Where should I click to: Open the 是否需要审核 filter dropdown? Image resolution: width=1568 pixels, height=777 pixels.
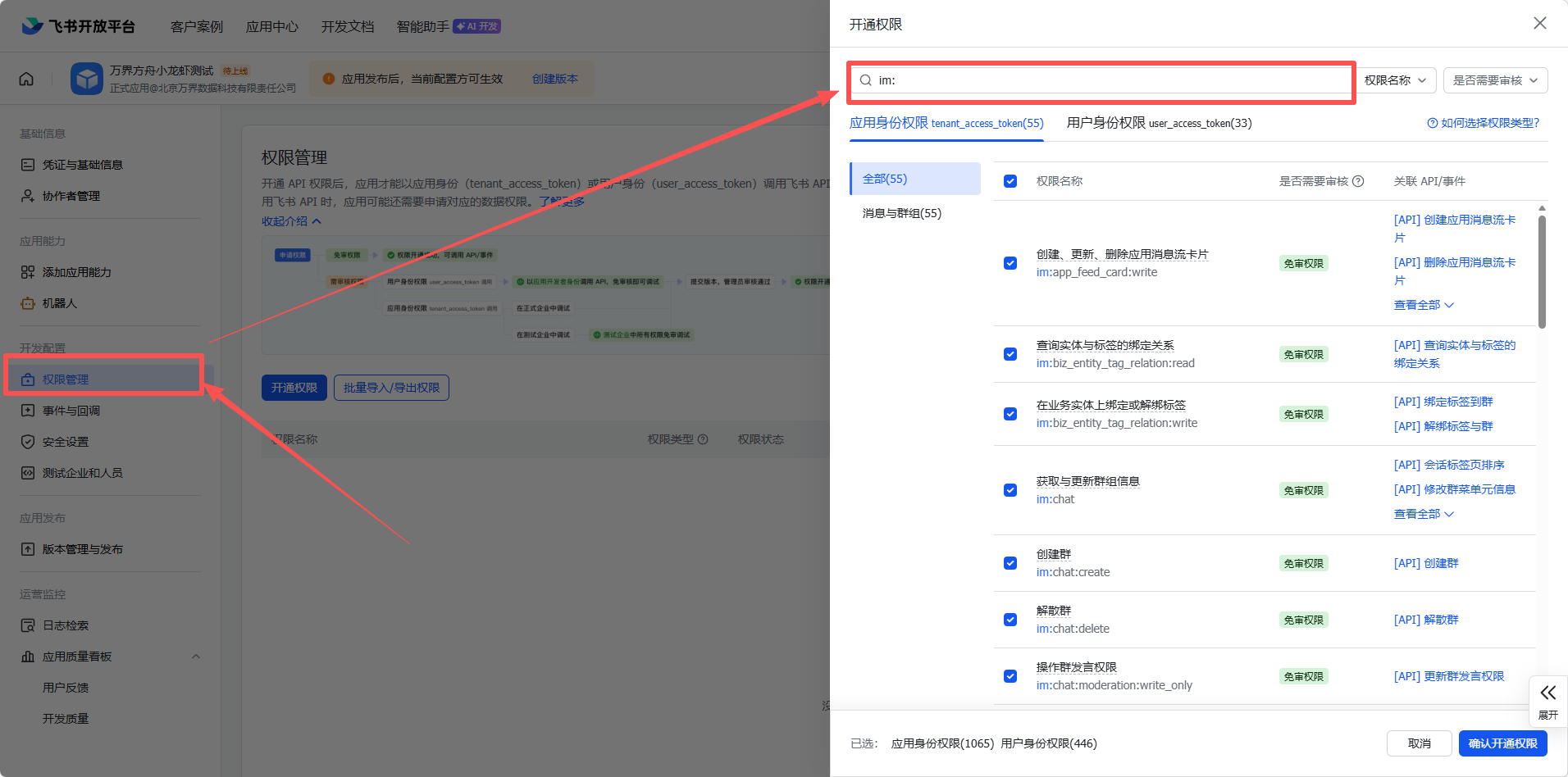tap(1495, 80)
